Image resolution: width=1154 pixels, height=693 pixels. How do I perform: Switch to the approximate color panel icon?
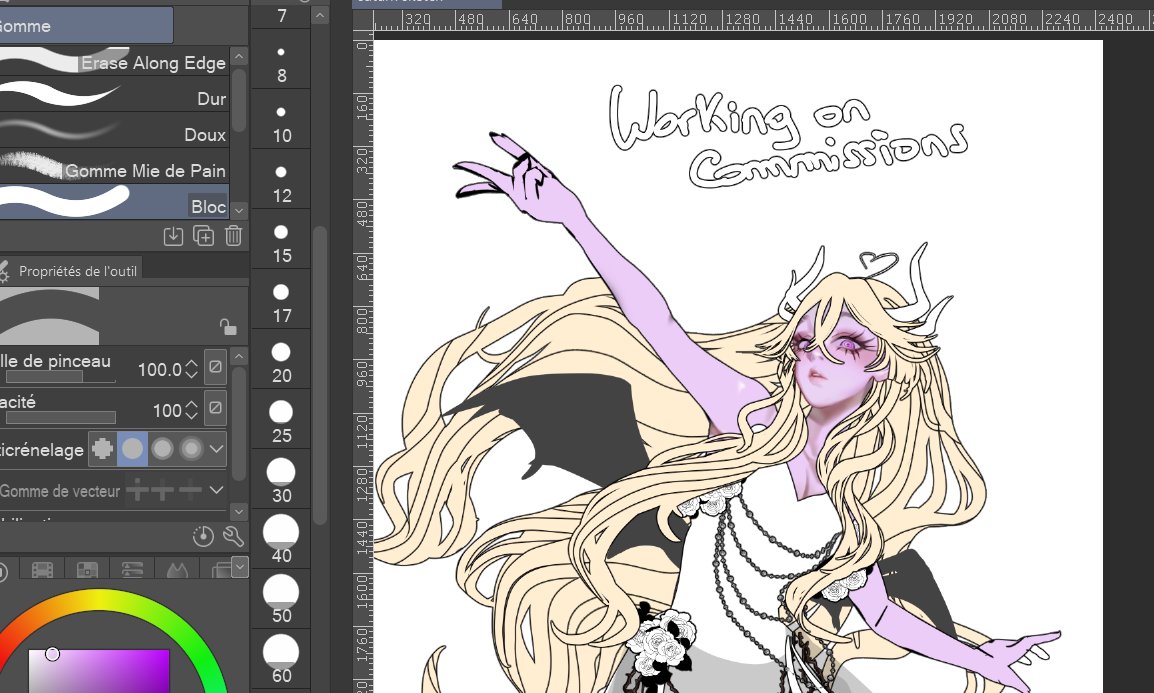coord(177,570)
